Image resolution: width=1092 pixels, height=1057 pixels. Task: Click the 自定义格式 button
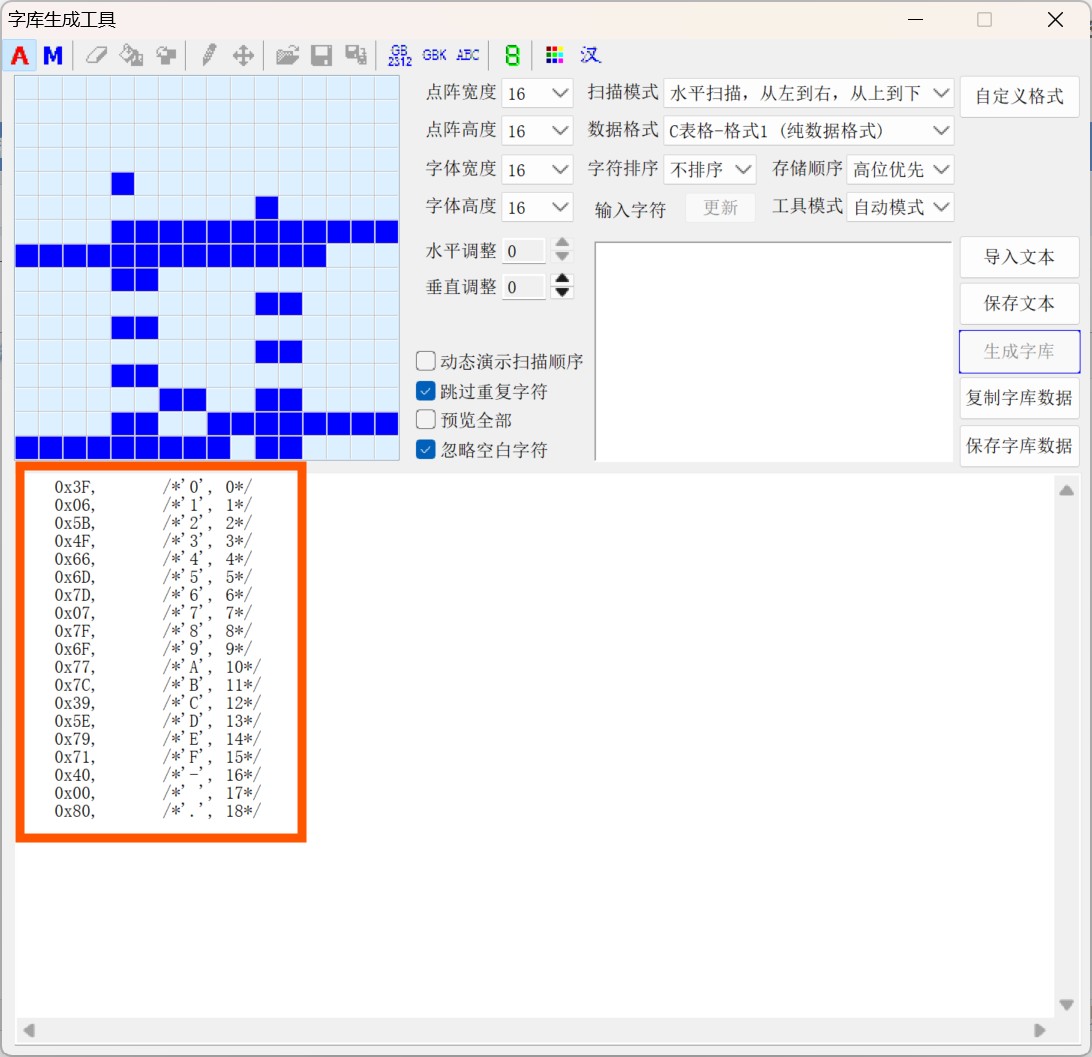tap(1019, 96)
